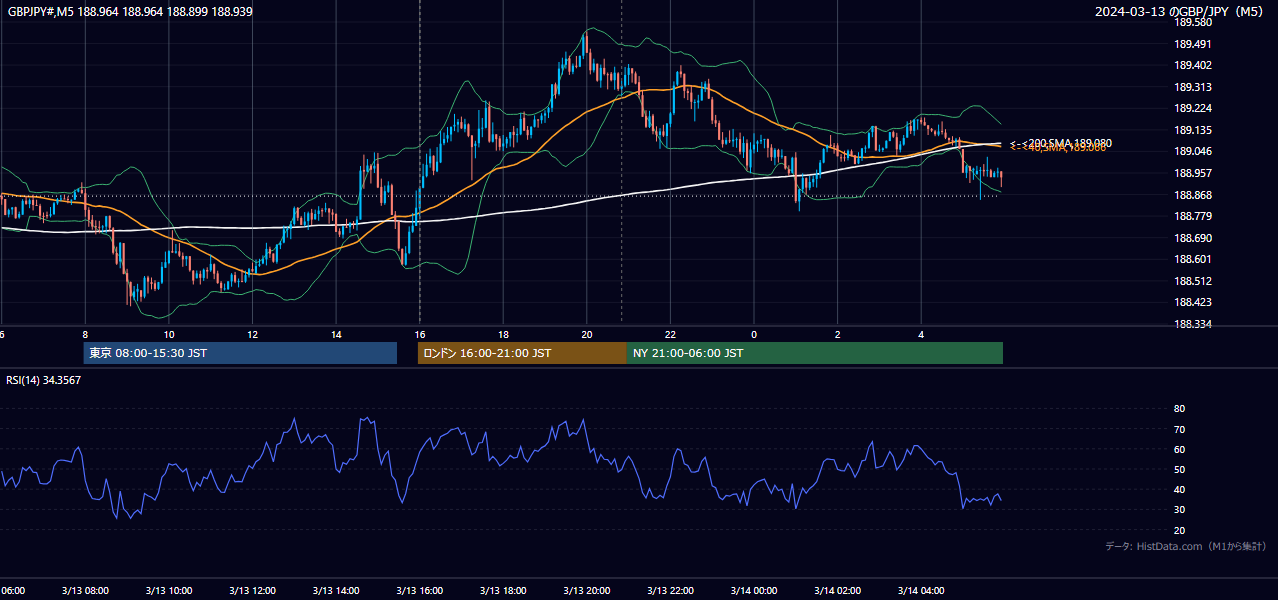Click the '3/13 16:00' bottom time label
This screenshot has width=1278, height=600.
point(420,591)
